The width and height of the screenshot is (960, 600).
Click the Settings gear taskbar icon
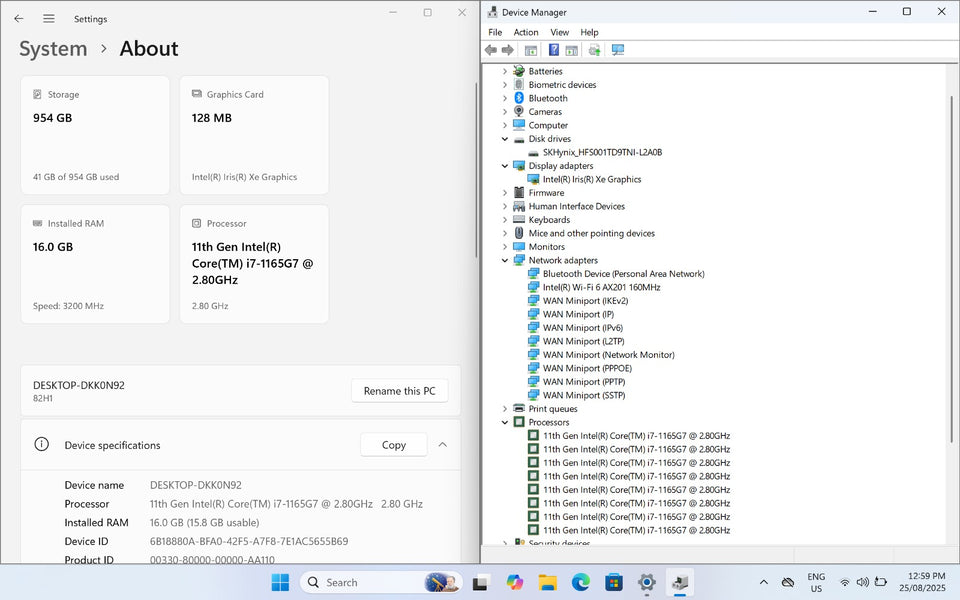tap(647, 582)
